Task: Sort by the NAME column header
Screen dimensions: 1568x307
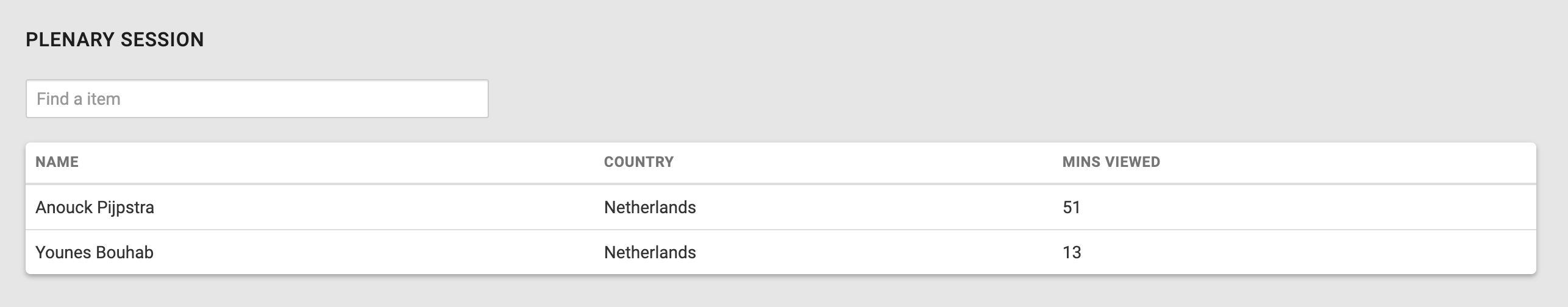Action: pos(57,162)
